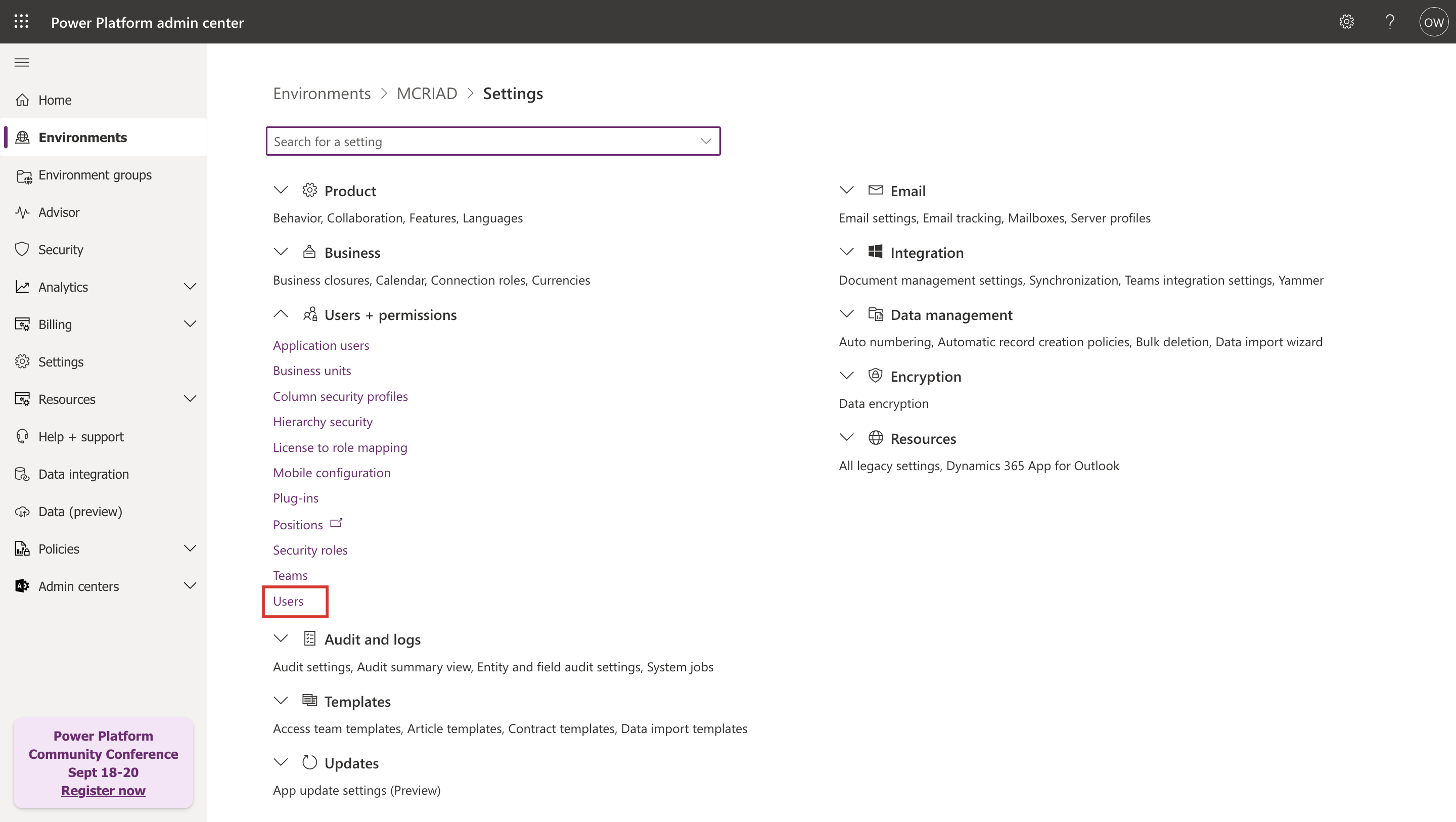Click the Billing icon in the sidebar
Viewport: 1456px width, 822px height.
coord(22,324)
